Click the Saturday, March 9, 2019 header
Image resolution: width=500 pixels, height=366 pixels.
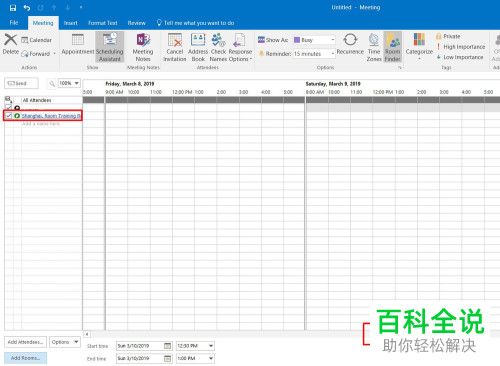[x=333, y=84]
